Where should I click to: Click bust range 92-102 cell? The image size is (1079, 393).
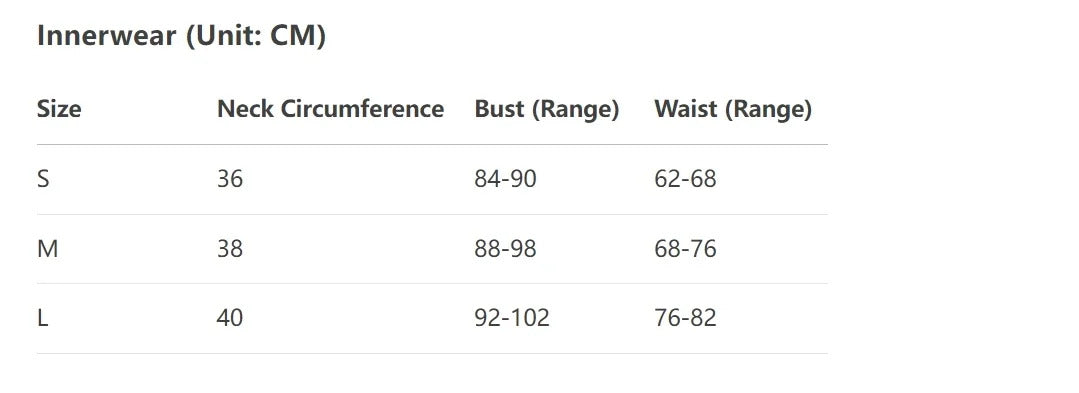coord(512,318)
